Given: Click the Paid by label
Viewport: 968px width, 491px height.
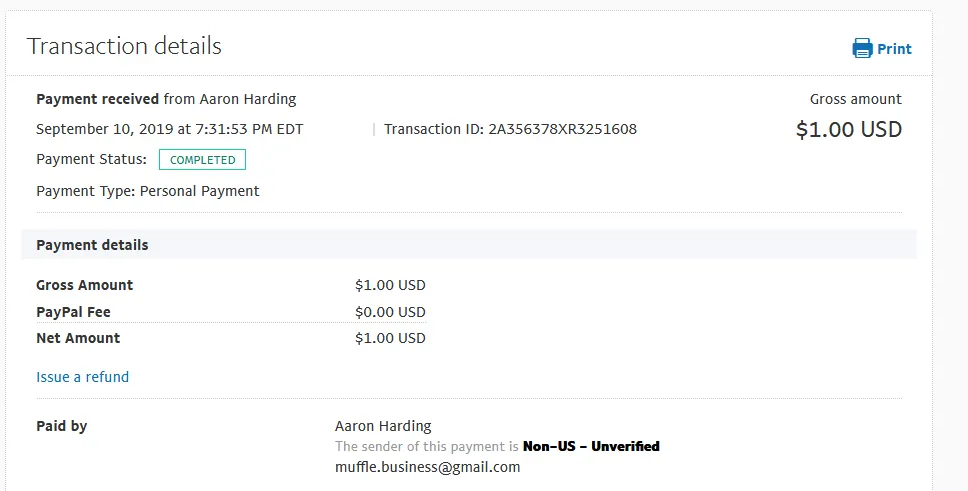Looking at the screenshot, I should pos(61,426).
